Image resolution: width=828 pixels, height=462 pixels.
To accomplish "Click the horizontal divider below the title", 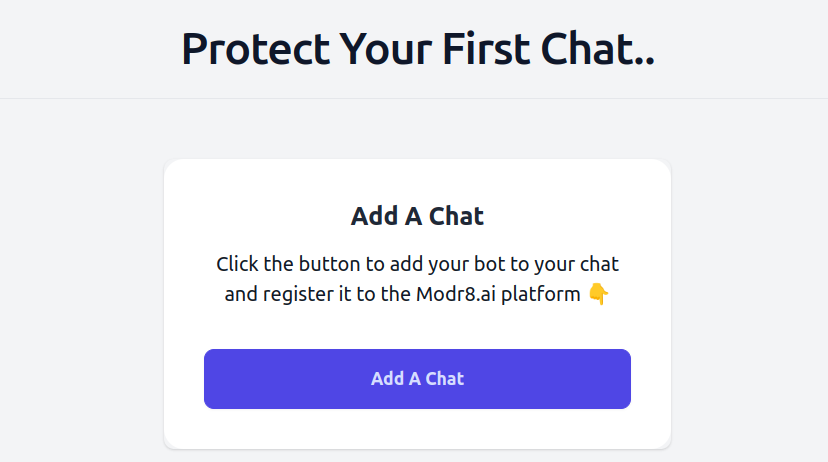I will [414, 99].
